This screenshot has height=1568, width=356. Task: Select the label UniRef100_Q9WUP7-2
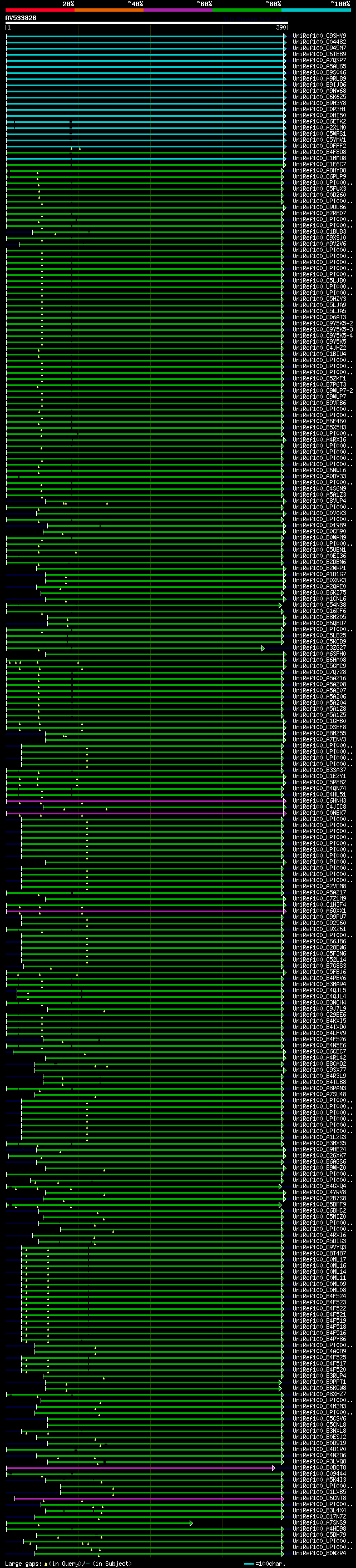coord(323,390)
